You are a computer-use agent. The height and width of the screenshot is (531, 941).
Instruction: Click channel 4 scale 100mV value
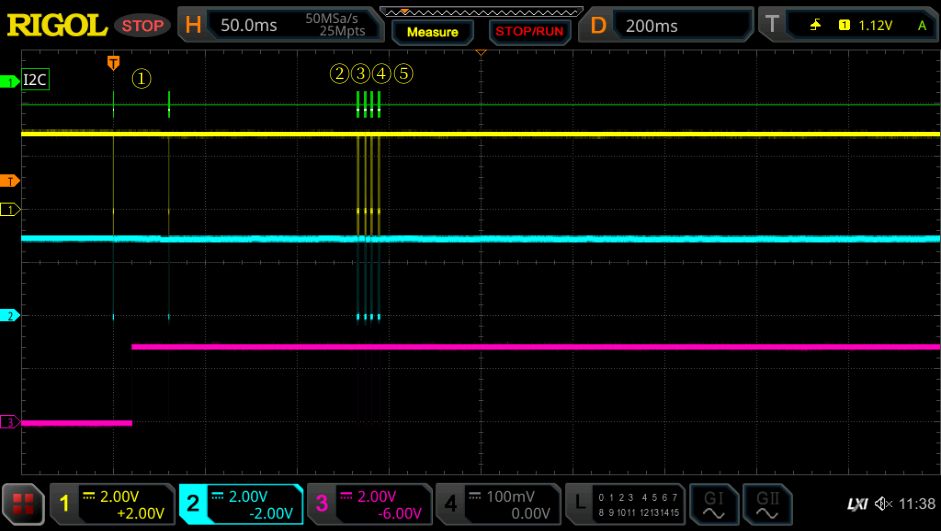tap(510, 497)
